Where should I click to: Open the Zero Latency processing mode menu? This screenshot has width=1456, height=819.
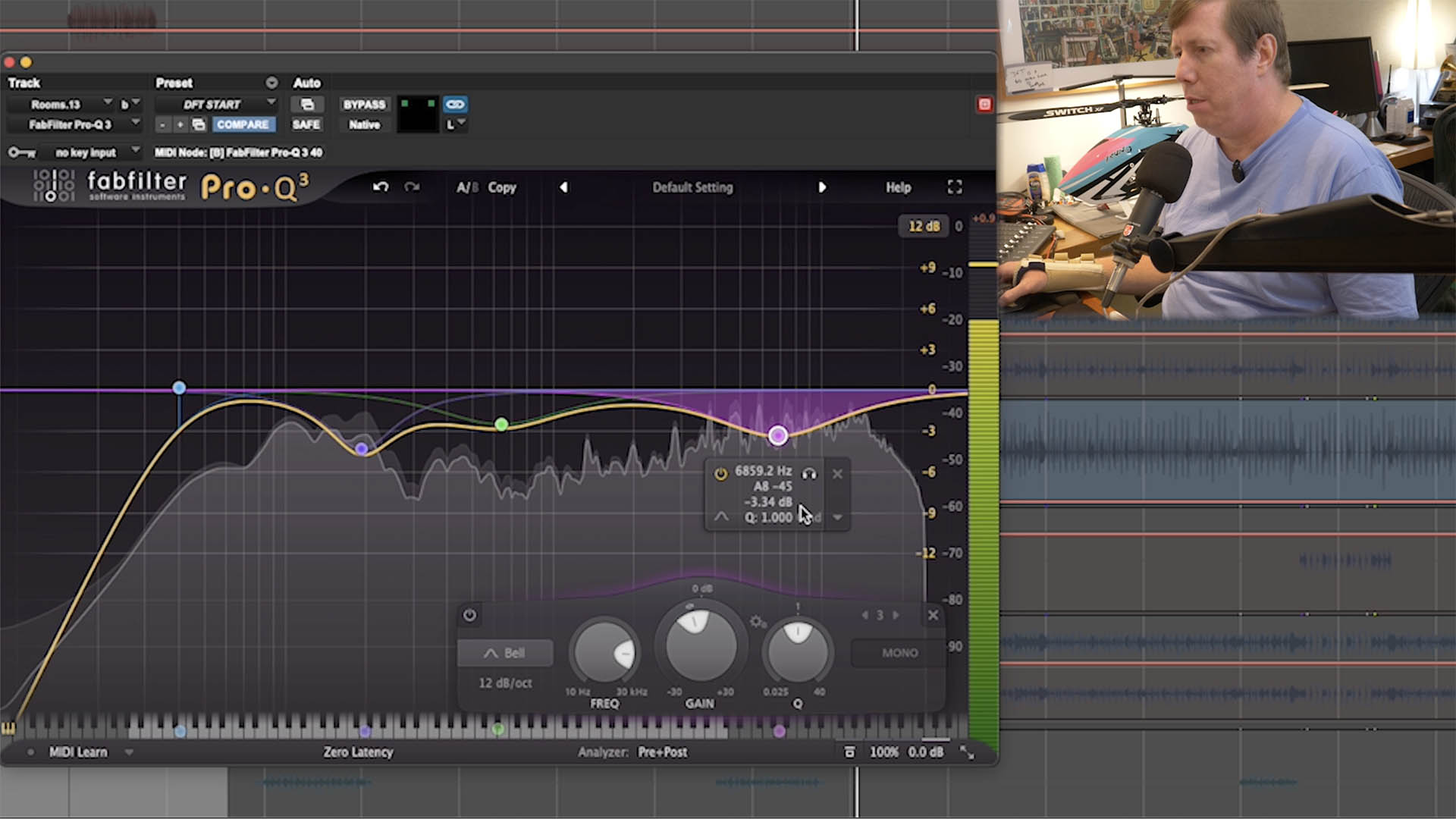tap(358, 752)
